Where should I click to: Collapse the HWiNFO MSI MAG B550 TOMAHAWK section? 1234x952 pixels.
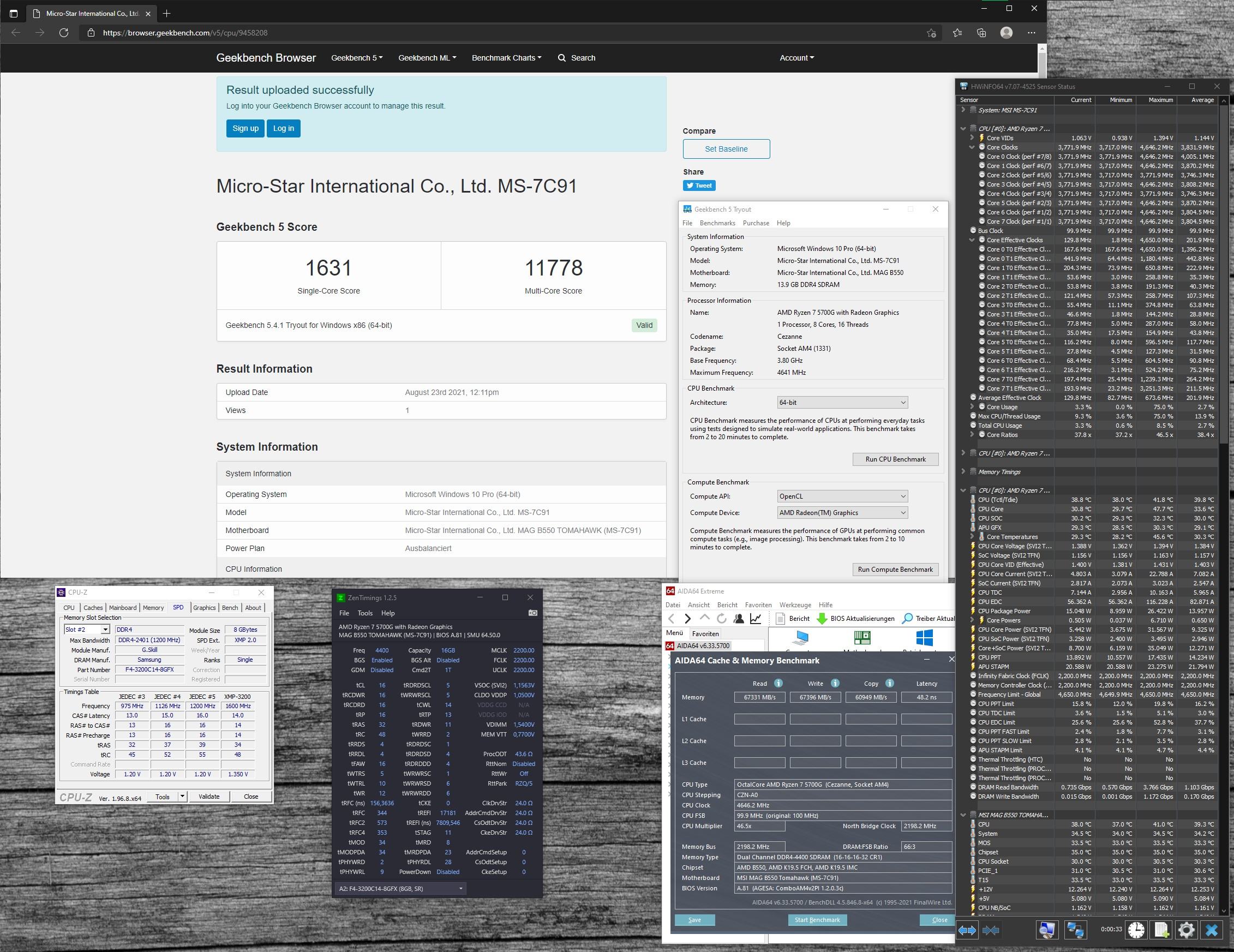coord(963,815)
